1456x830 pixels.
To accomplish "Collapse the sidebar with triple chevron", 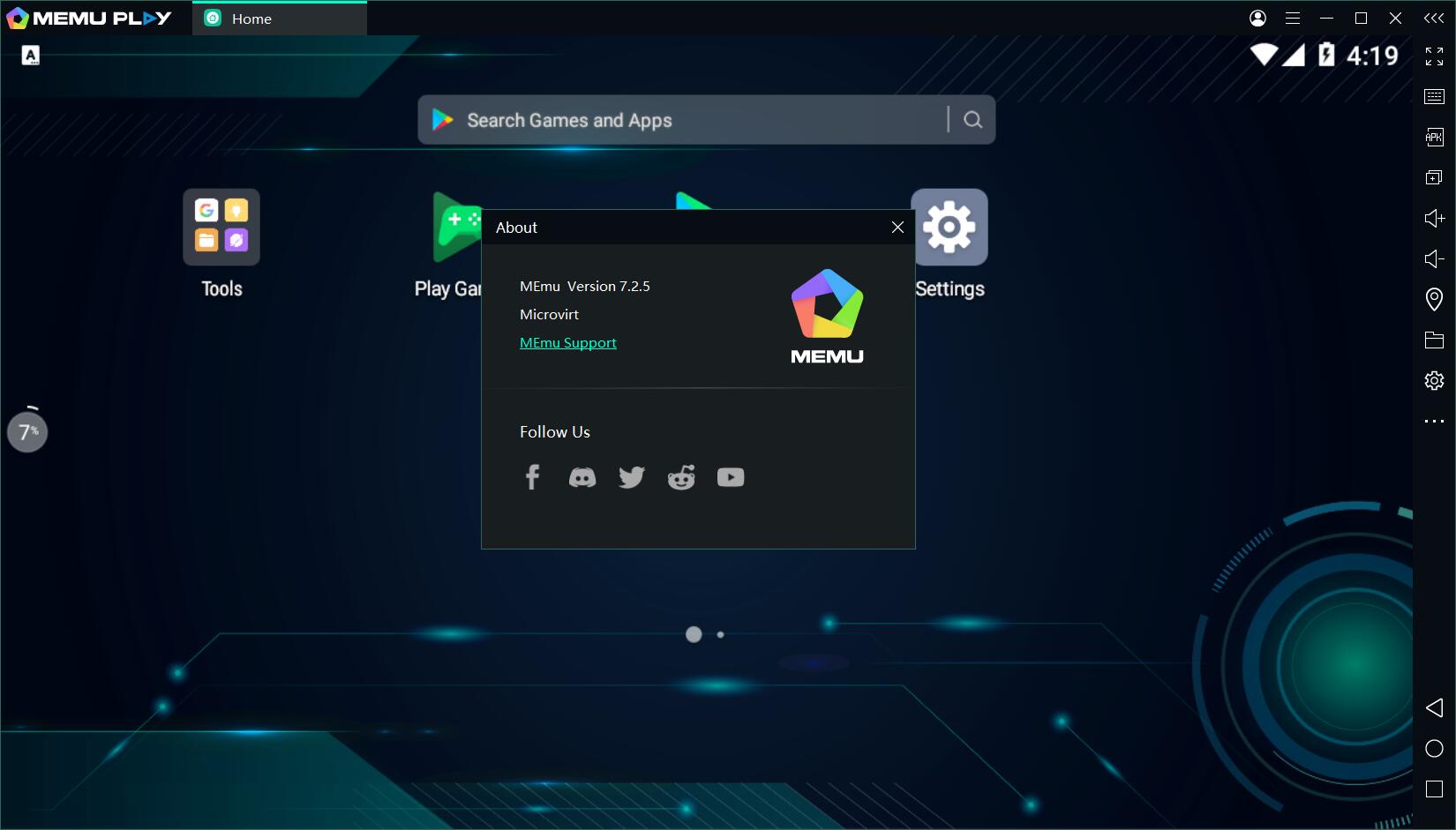I will (1434, 18).
